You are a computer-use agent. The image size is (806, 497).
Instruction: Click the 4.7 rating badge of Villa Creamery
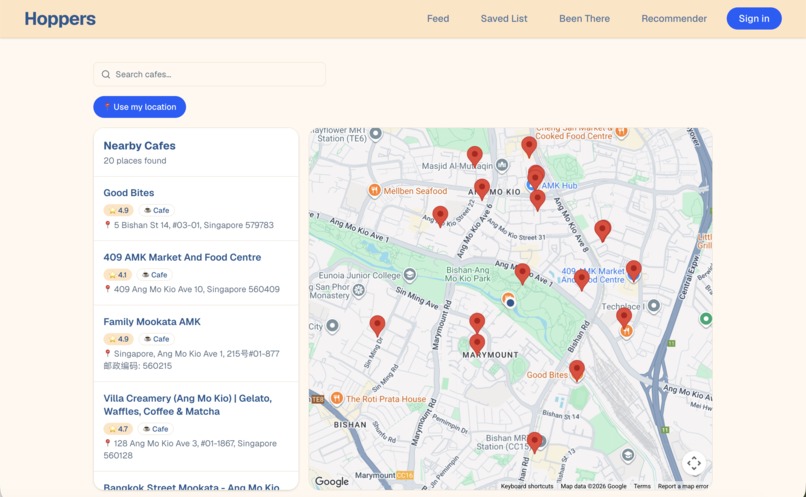coord(118,429)
